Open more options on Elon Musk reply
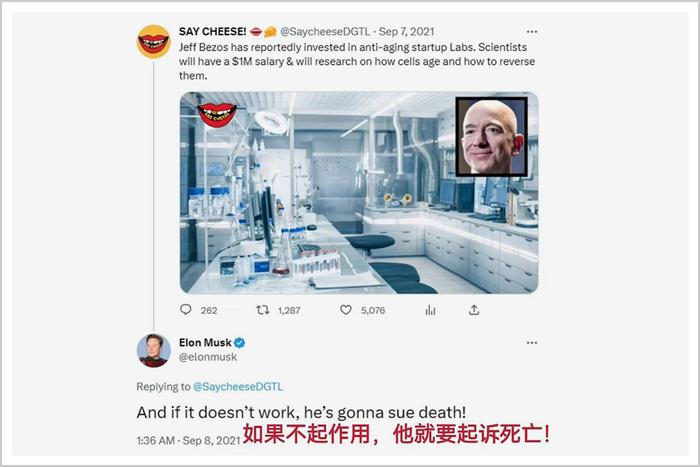This screenshot has width=700, height=467. tap(532, 343)
